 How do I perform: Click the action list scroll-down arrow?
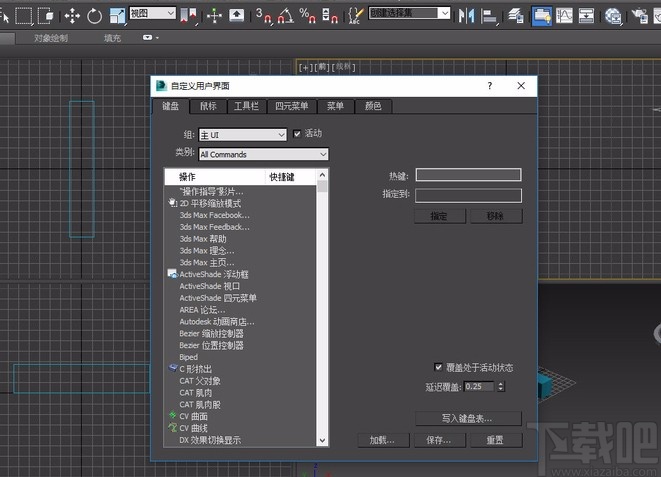tap(322, 440)
